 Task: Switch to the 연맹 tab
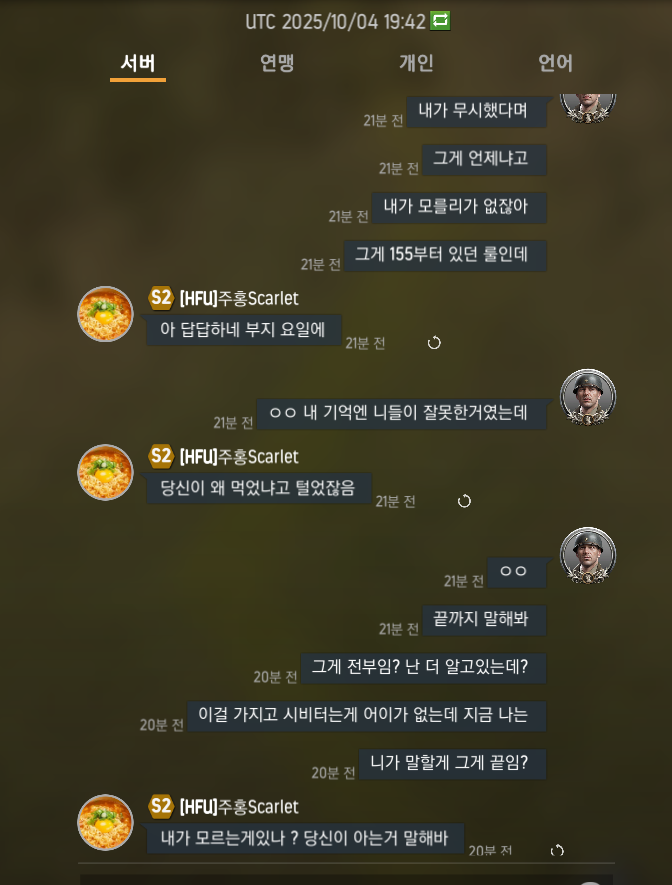(x=276, y=63)
